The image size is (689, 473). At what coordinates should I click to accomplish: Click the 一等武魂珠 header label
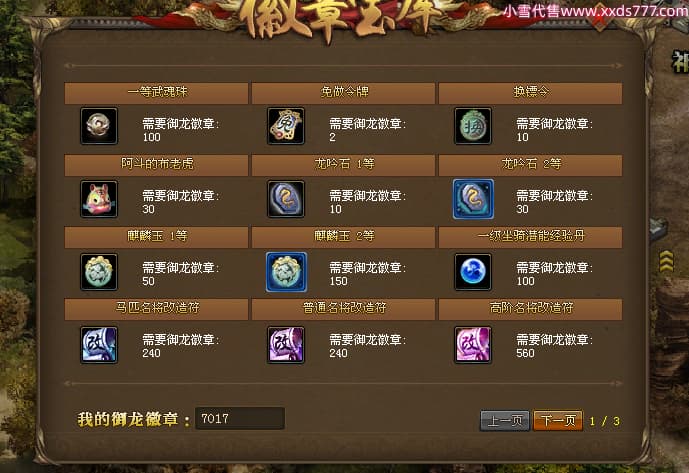pos(157,92)
